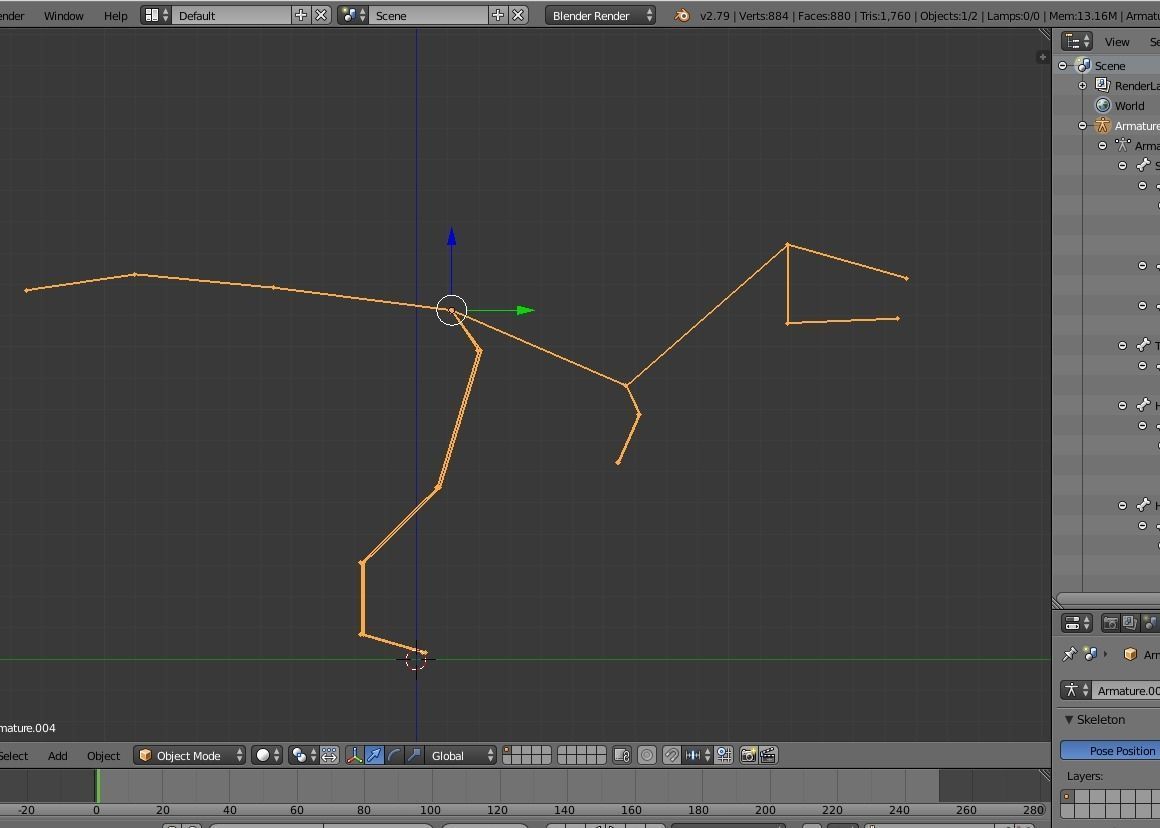The image size is (1160, 828).
Task: Click the timeline current frame marker
Action: tap(97, 786)
